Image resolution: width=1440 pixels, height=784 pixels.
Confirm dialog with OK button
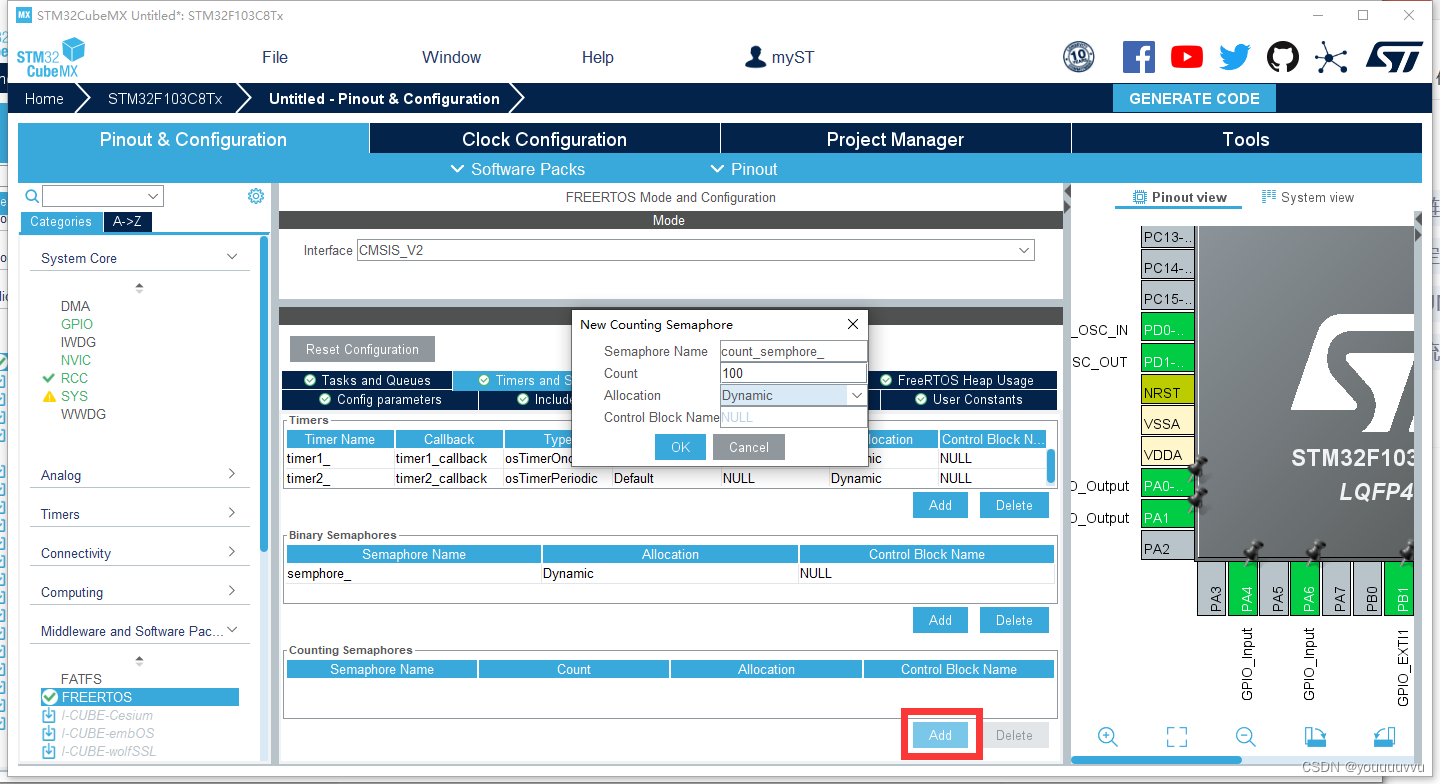coord(681,447)
